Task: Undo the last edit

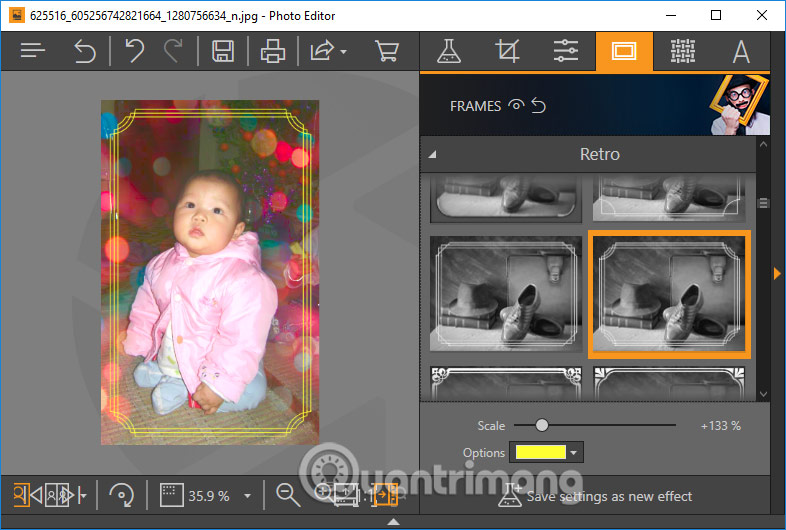Action: point(134,51)
